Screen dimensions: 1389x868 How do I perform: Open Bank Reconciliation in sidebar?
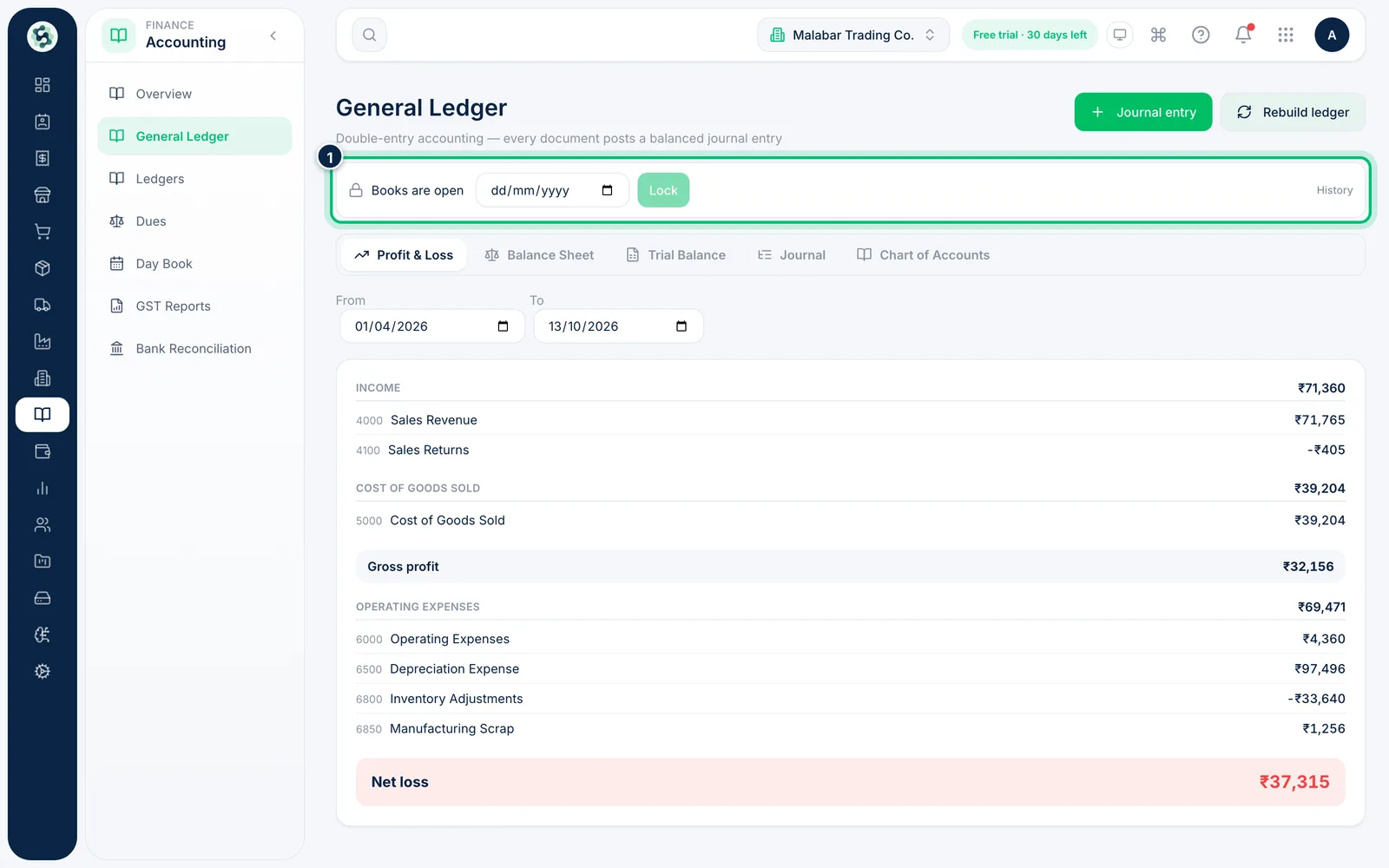194,349
